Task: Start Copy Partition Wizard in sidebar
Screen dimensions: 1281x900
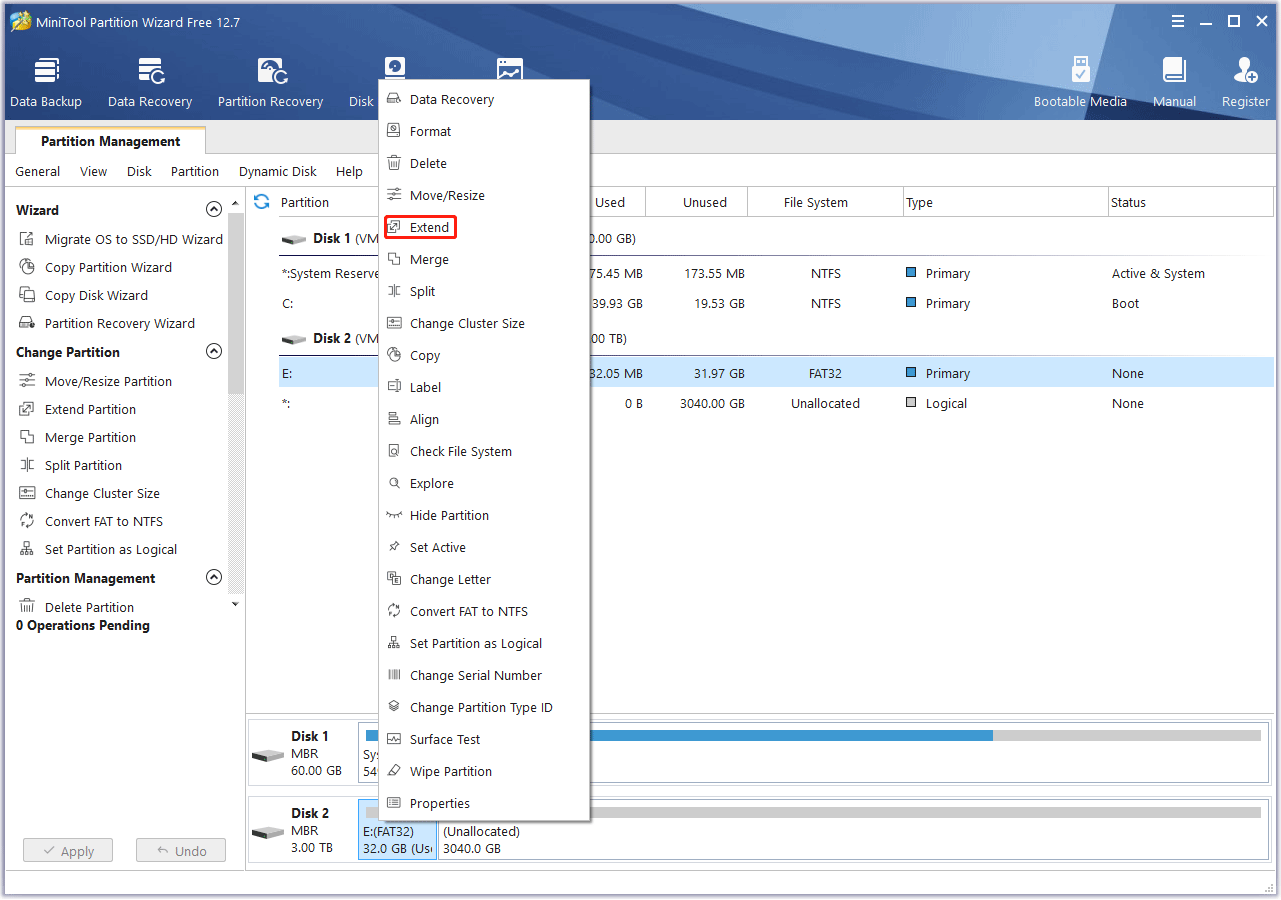Action: click(x=95, y=267)
